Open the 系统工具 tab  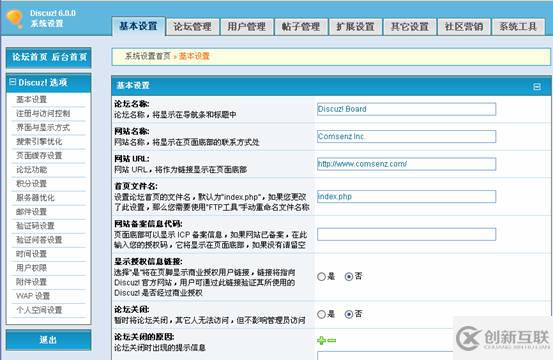click(x=518, y=27)
